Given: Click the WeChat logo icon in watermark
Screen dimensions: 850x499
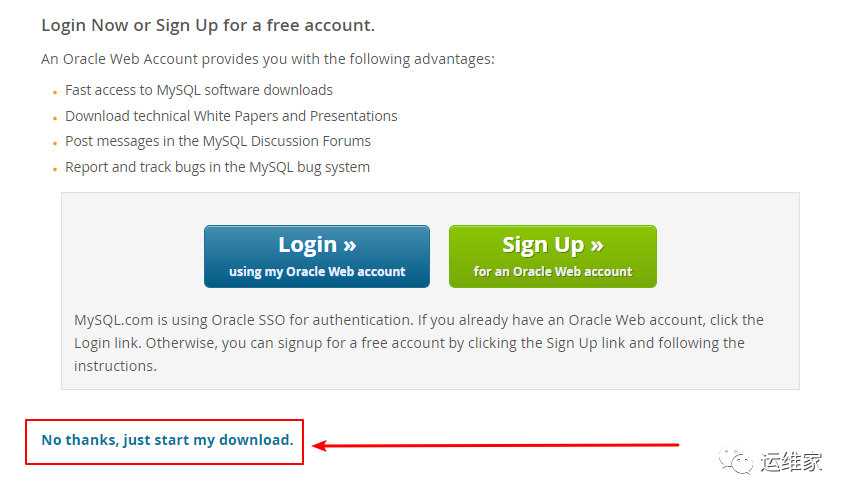Looking at the screenshot, I should [x=741, y=461].
